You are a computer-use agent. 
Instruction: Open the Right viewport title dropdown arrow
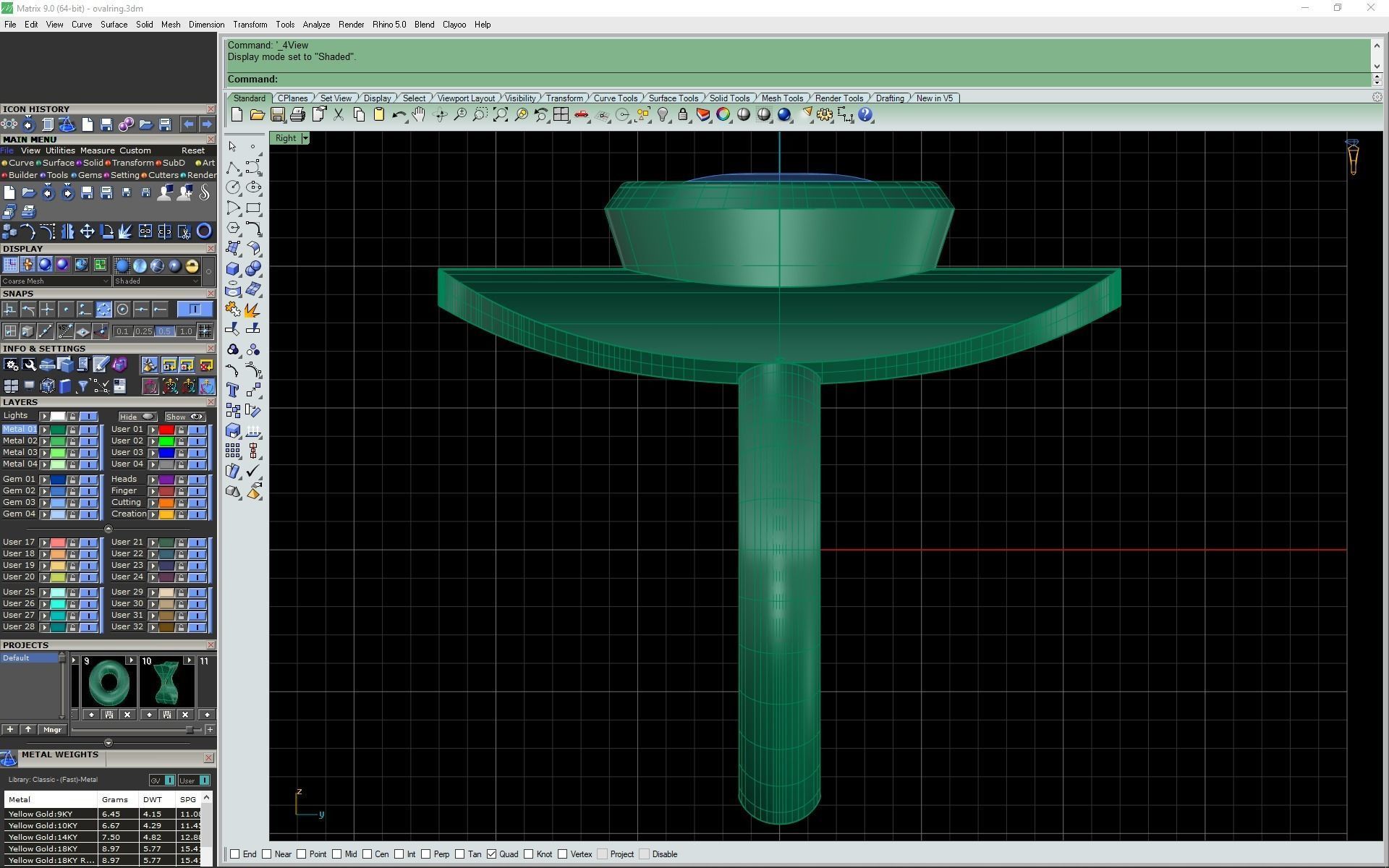pos(305,138)
